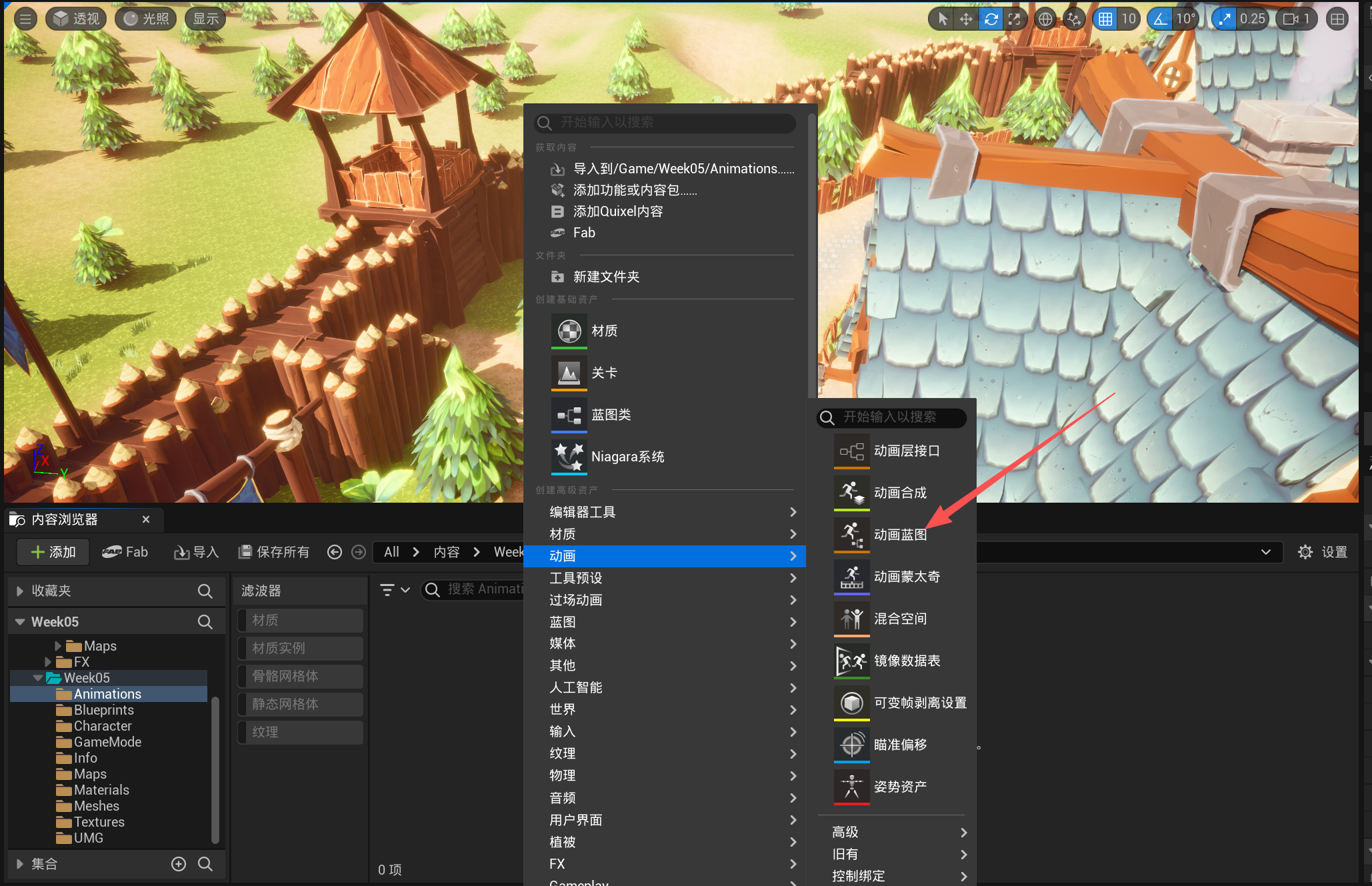Viewport: 1372px width, 886px height.
Task: Expand the 过场动画 submenu
Action: [x=665, y=600]
